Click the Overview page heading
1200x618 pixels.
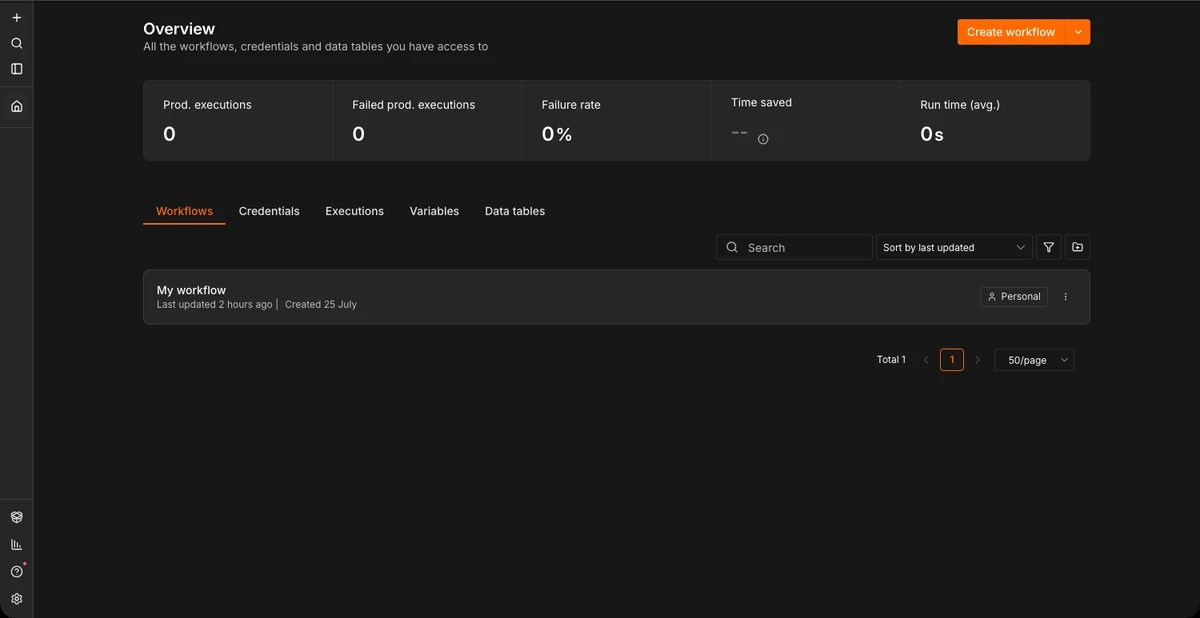pyautogui.click(x=179, y=29)
